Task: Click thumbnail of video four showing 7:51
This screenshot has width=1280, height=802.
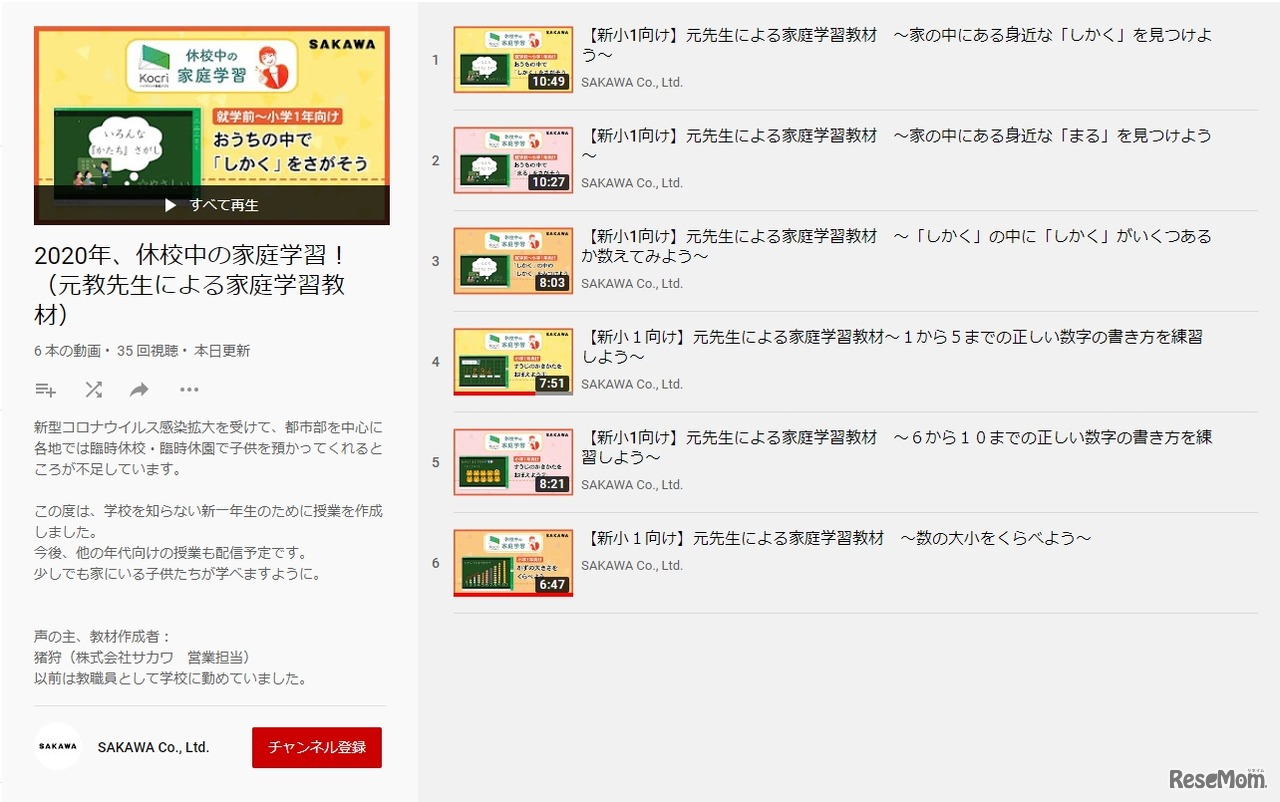Action: (513, 361)
